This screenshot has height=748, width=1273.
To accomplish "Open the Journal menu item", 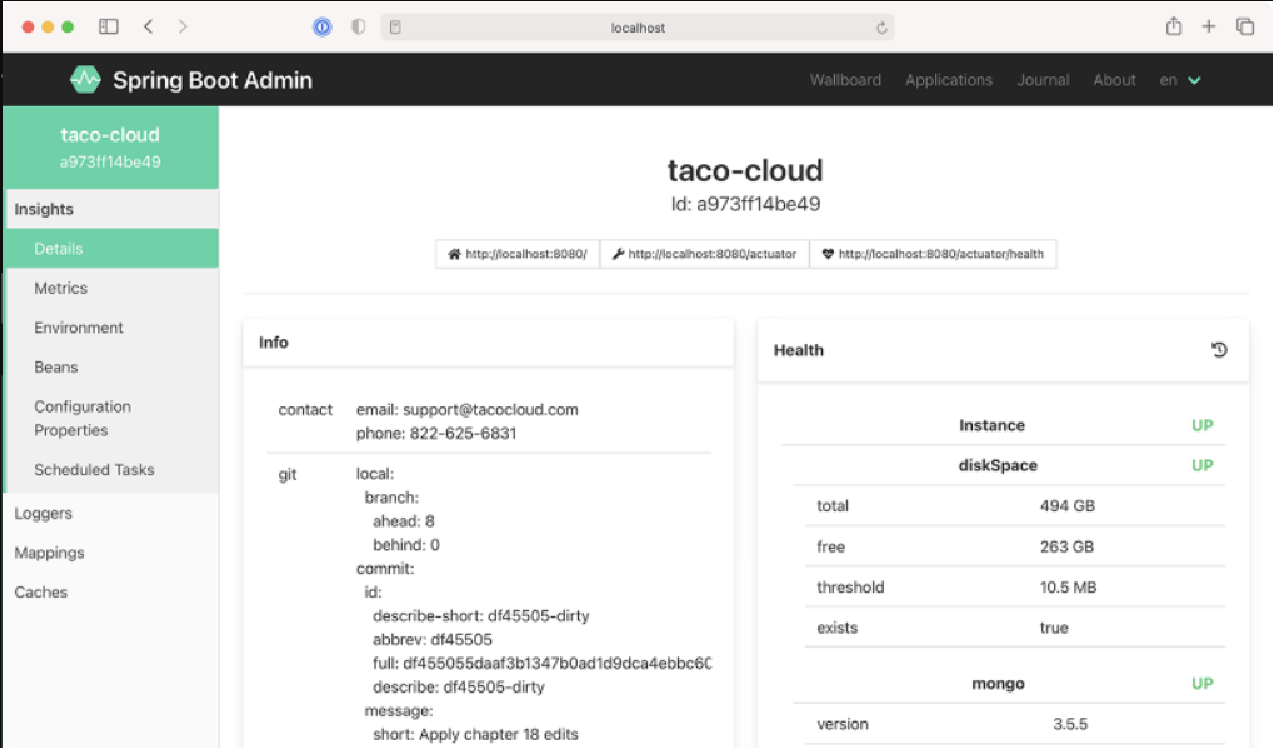I will click(x=1043, y=80).
